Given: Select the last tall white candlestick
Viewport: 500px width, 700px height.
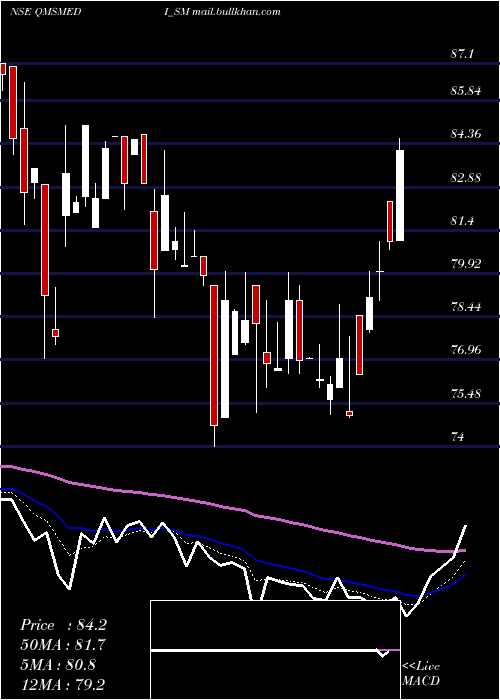Looking at the screenshot, I should click(400, 195).
